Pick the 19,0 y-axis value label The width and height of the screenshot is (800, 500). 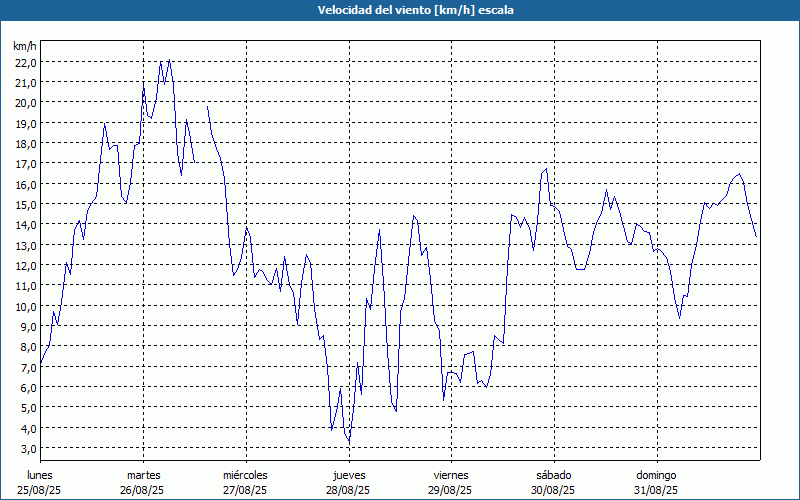click(x=25, y=123)
